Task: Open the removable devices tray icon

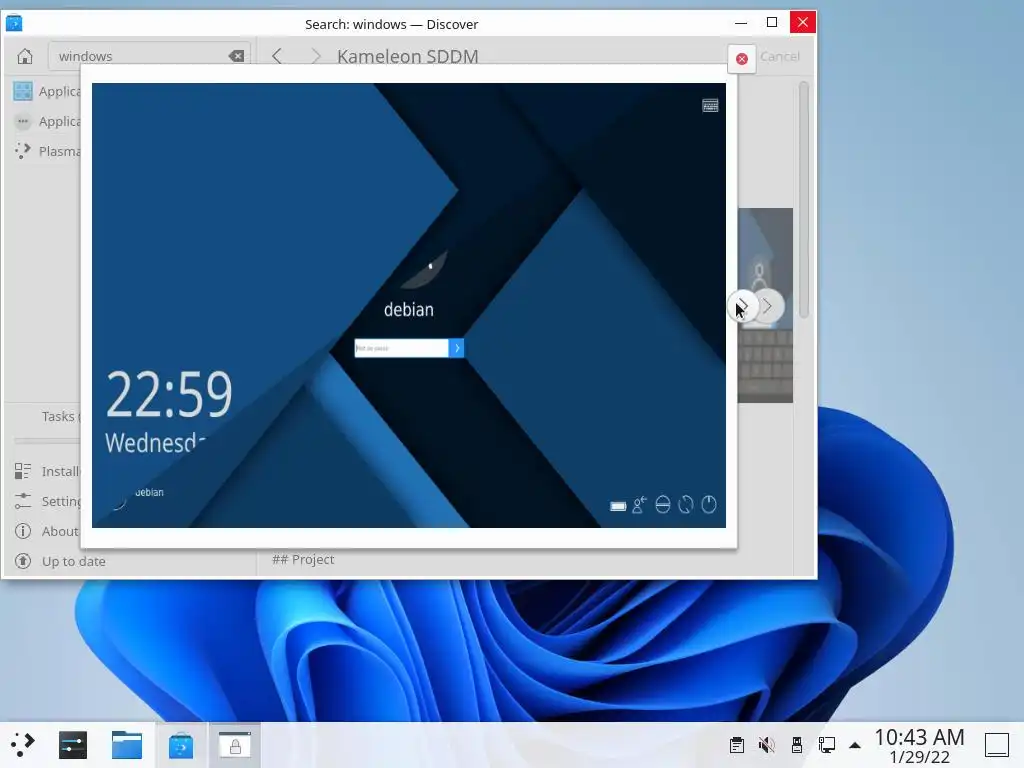Action: 797,744
